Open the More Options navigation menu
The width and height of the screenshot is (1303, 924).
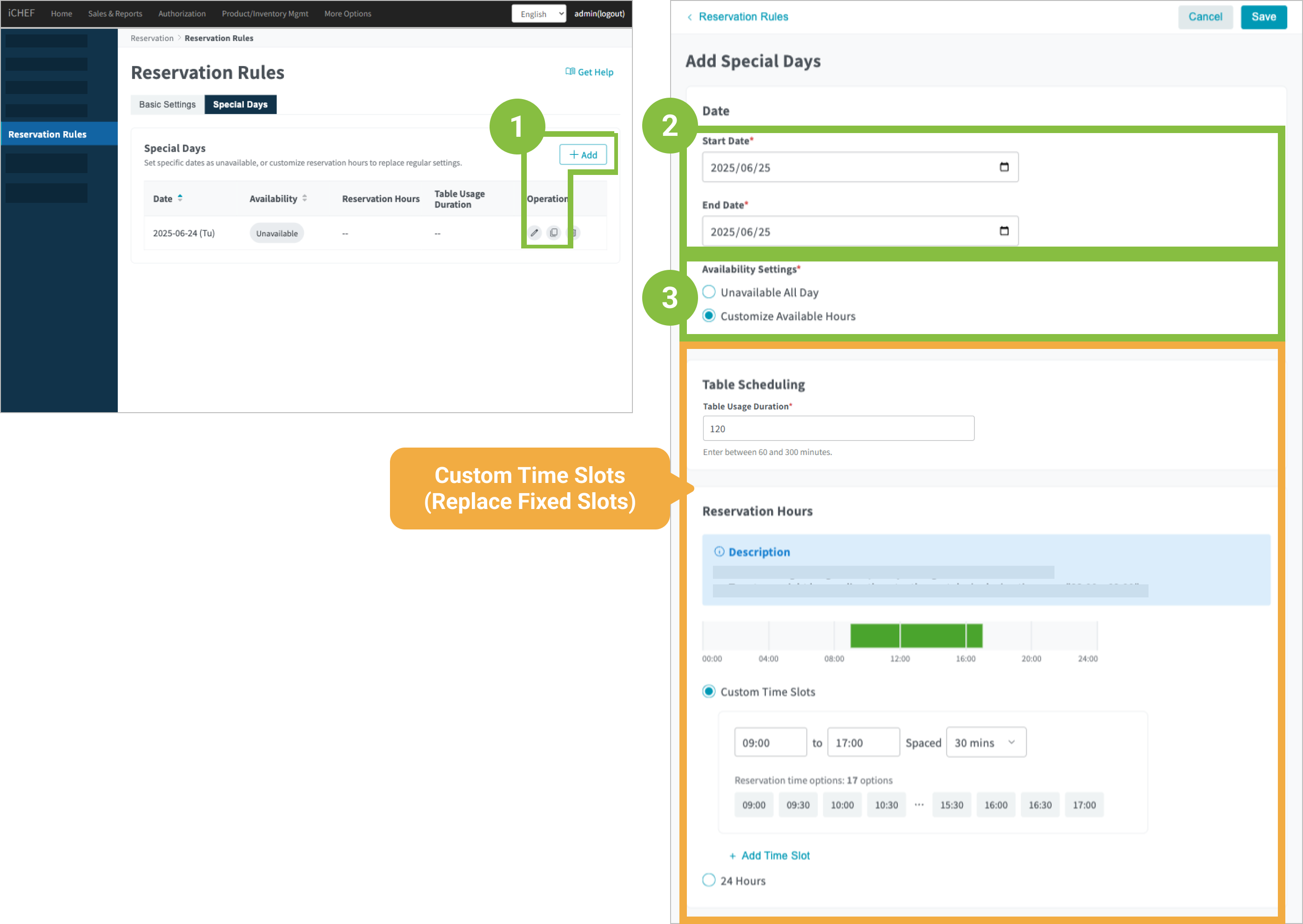click(348, 13)
